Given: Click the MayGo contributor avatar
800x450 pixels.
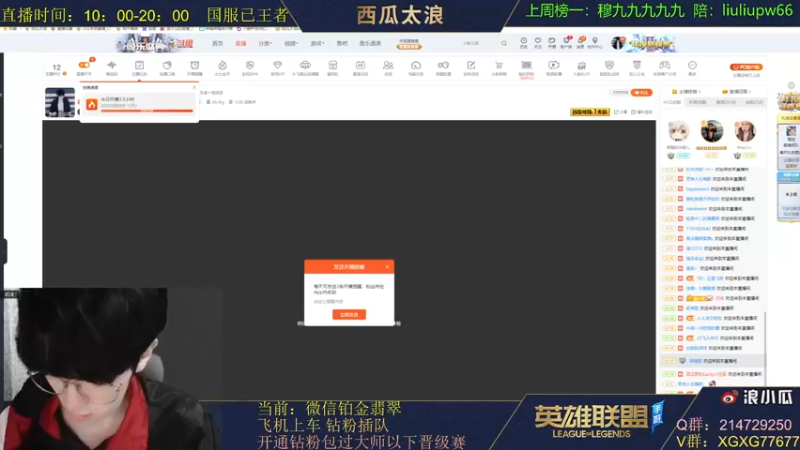Looking at the screenshot, I should (745, 131).
